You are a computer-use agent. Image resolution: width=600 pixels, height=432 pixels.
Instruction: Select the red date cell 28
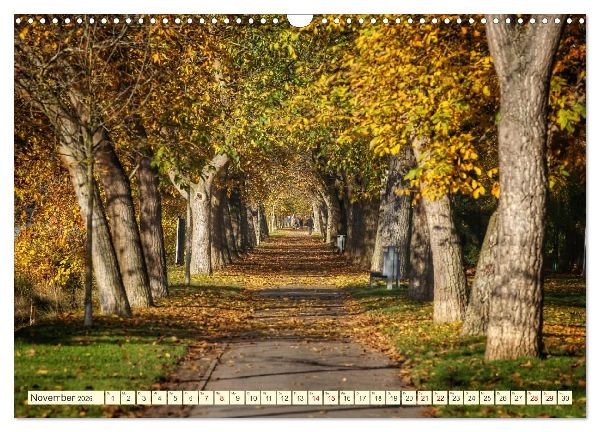tap(534, 398)
